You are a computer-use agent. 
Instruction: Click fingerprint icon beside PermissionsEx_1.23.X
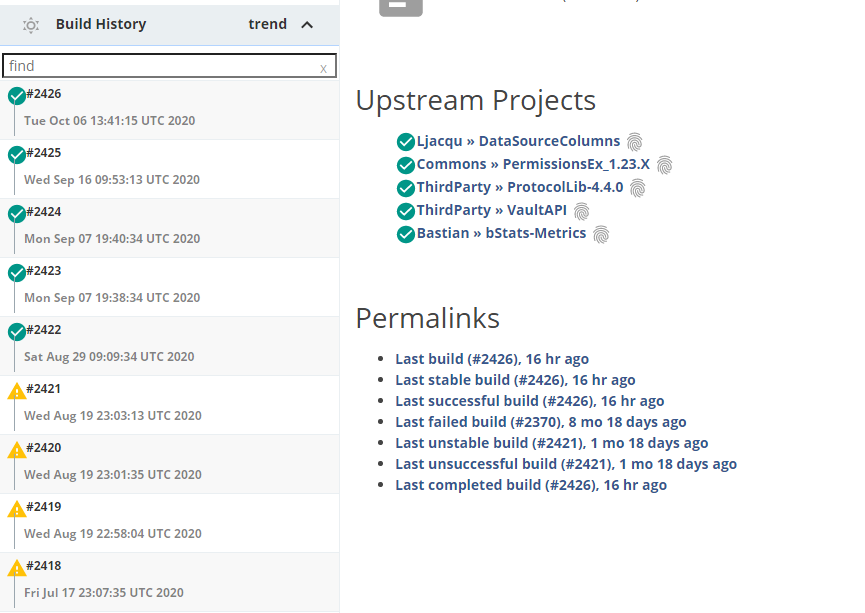click(x=664, y=165)
